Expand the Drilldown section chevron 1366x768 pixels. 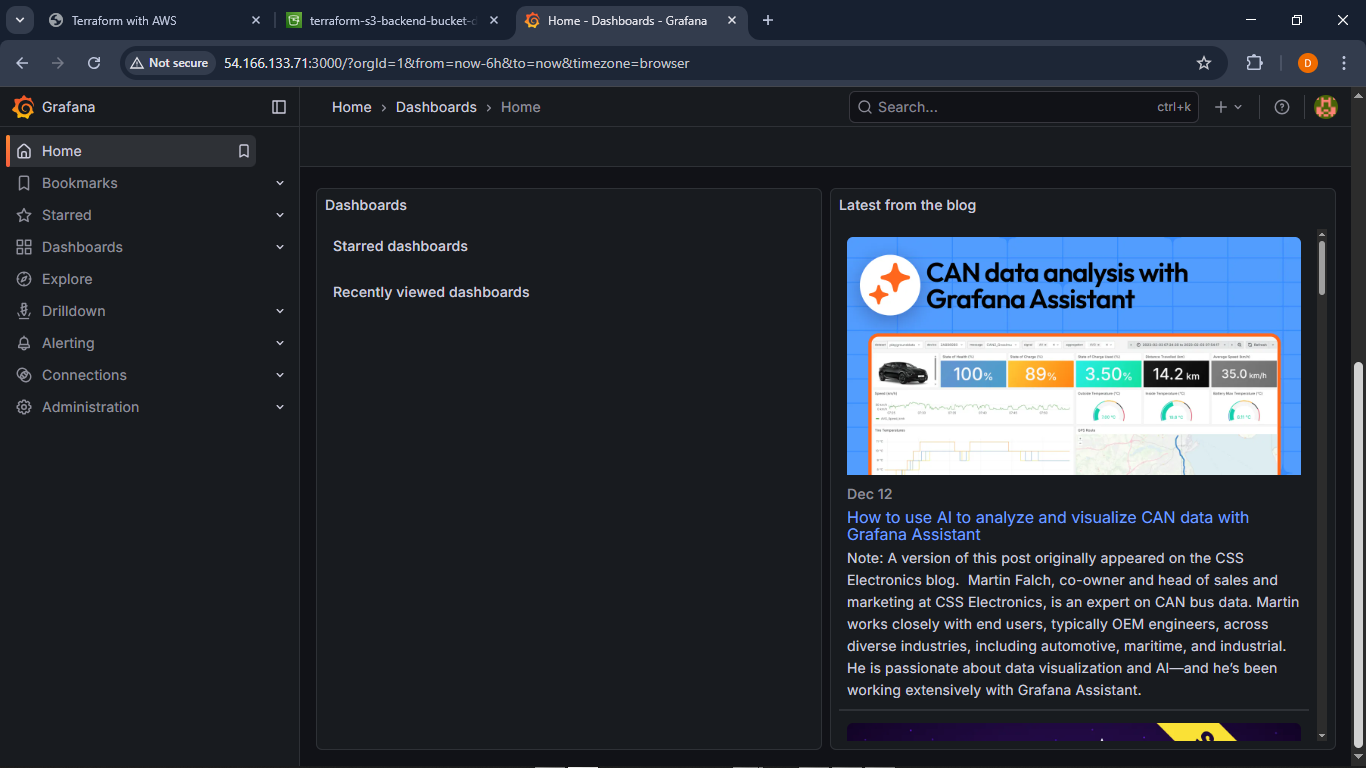(x=280, y=311)
